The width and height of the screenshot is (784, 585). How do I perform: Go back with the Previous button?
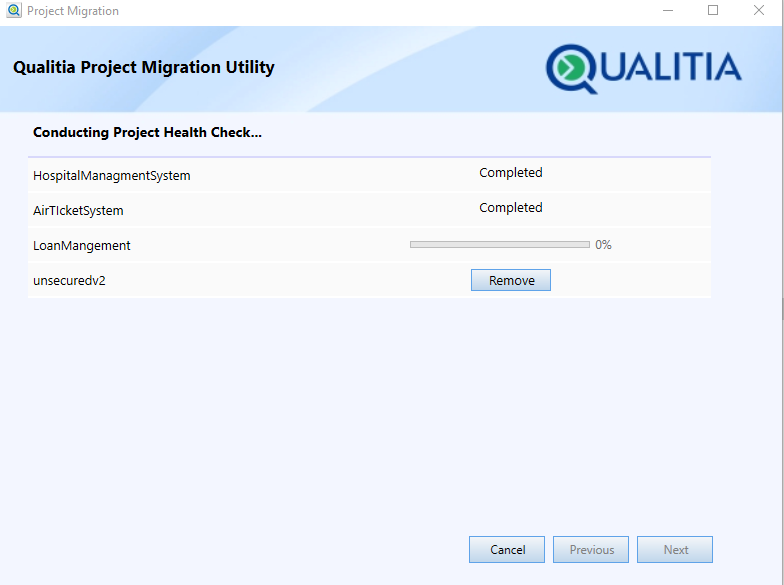pyautogui.click(x=591, y=550)
